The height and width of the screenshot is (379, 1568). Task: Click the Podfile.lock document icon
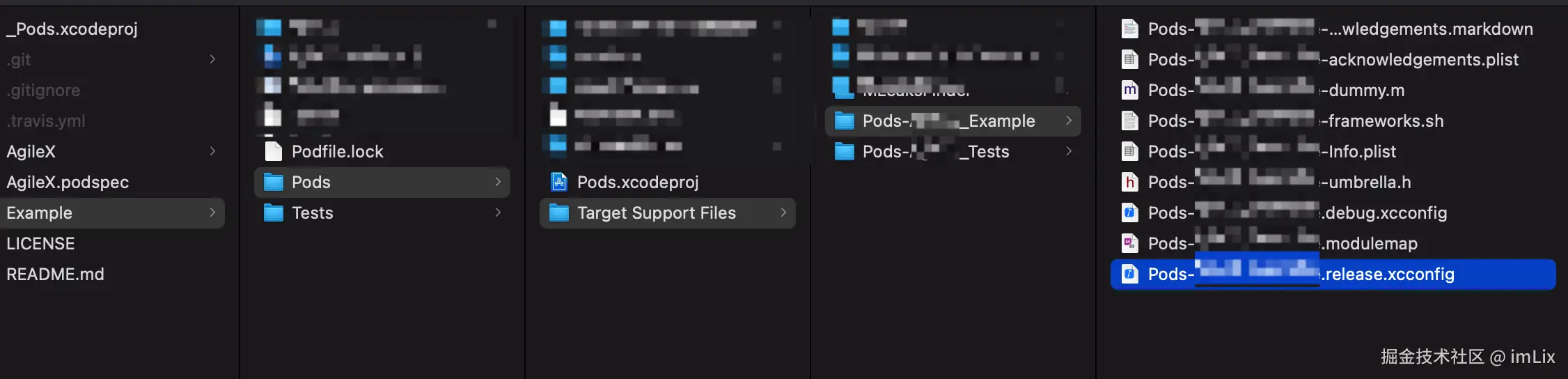(x=274, y=151)
